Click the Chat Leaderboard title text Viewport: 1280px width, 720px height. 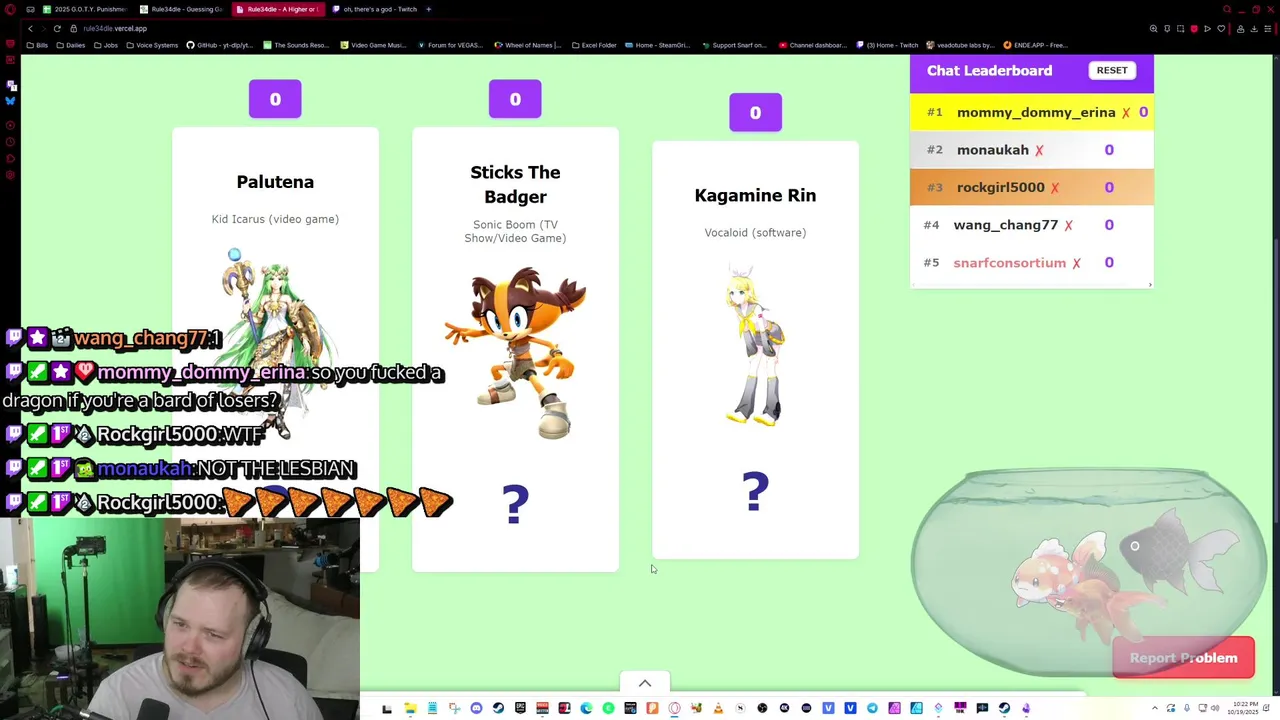click(x=989, y=70)
